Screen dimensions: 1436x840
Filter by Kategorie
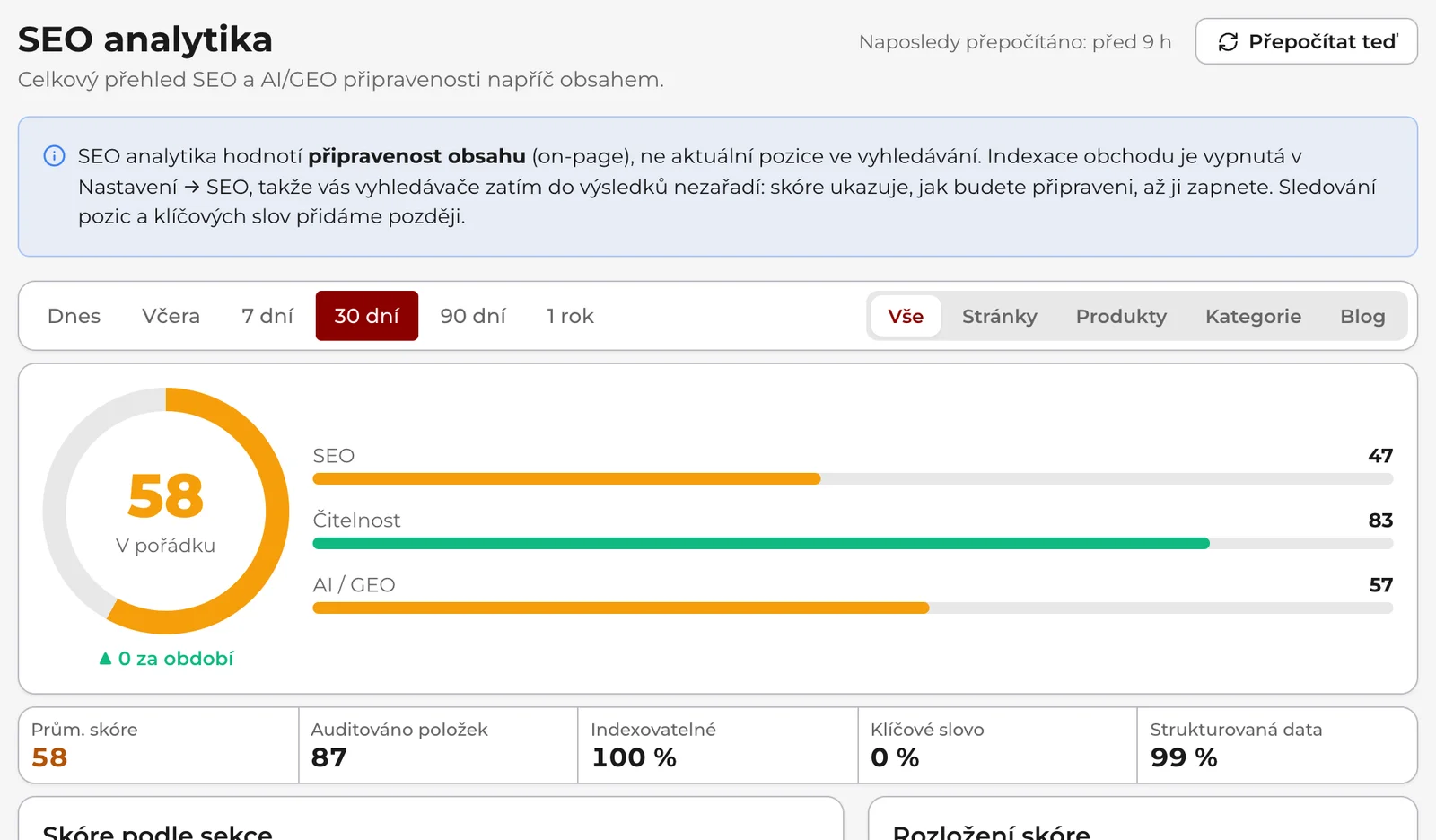pyautogui.click(x=1253, y=316)
